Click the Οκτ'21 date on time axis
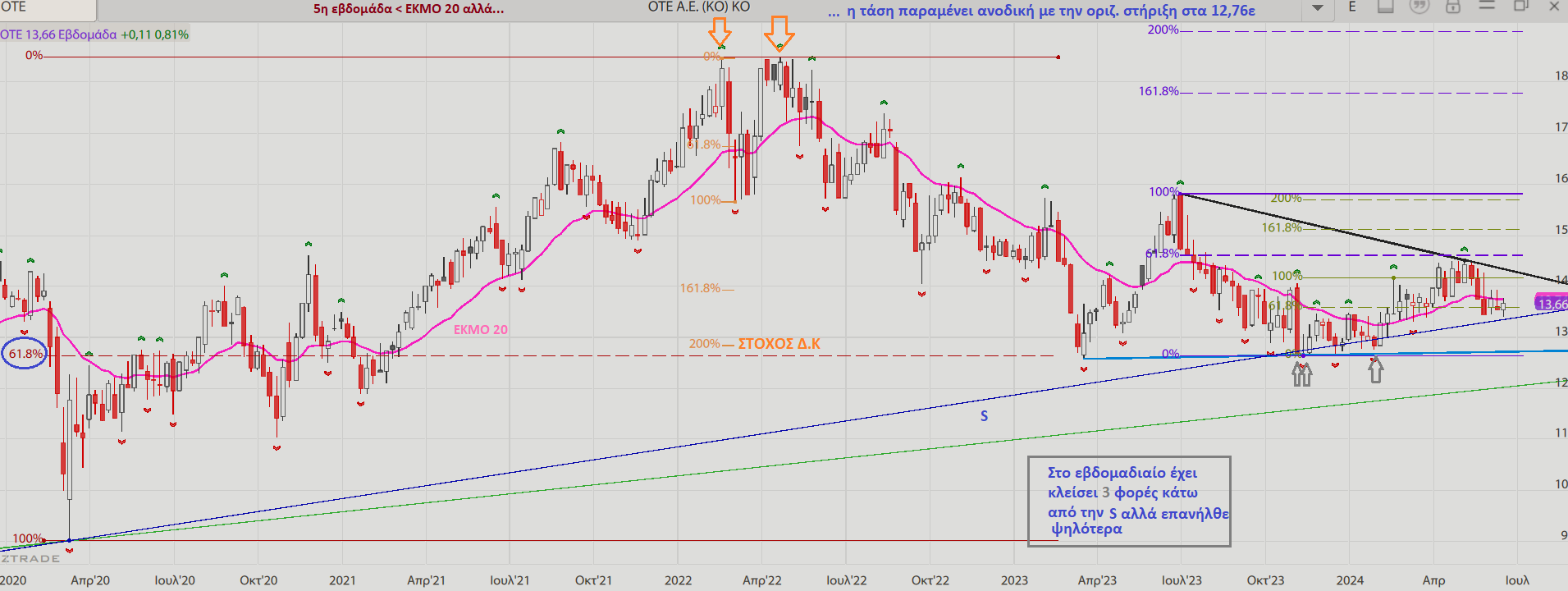The width and height of the screenshot is (1568, 591). [x=593, y=580]
